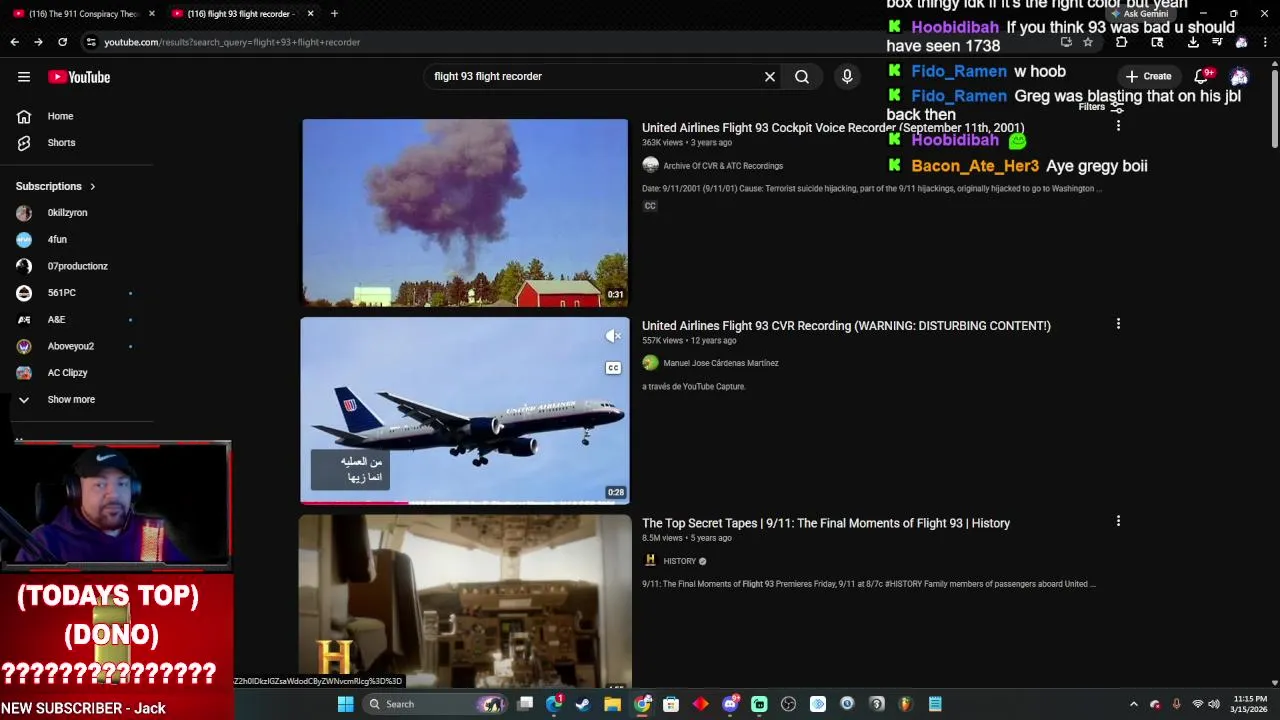Open YouTube notifications bell
This screenshot has width=1280, height=720.
(1202, 76)
